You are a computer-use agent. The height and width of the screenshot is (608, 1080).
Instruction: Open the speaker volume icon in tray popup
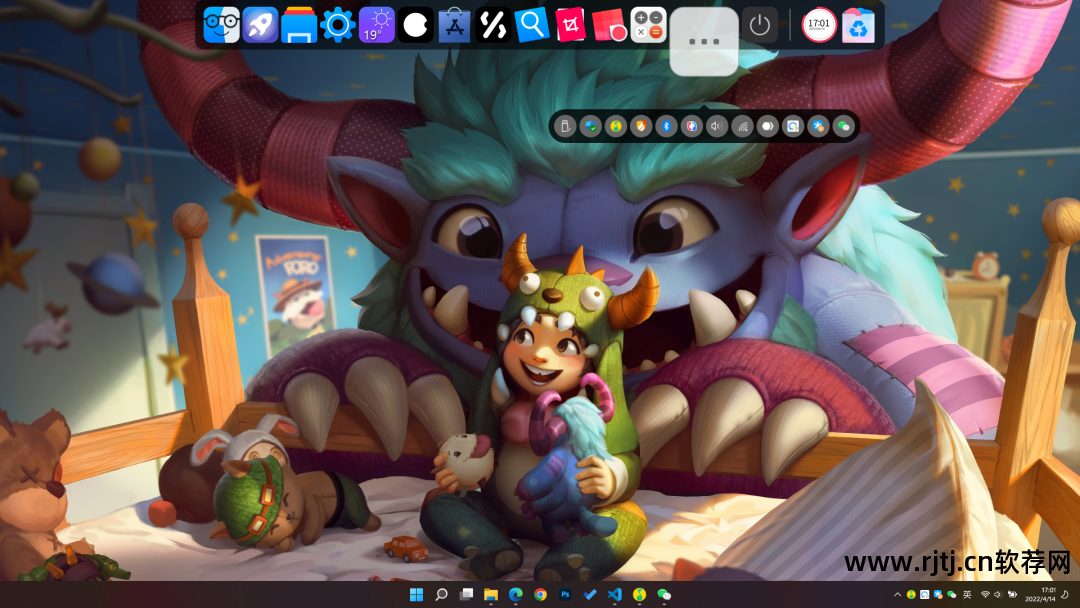click(x=717, y=126)
